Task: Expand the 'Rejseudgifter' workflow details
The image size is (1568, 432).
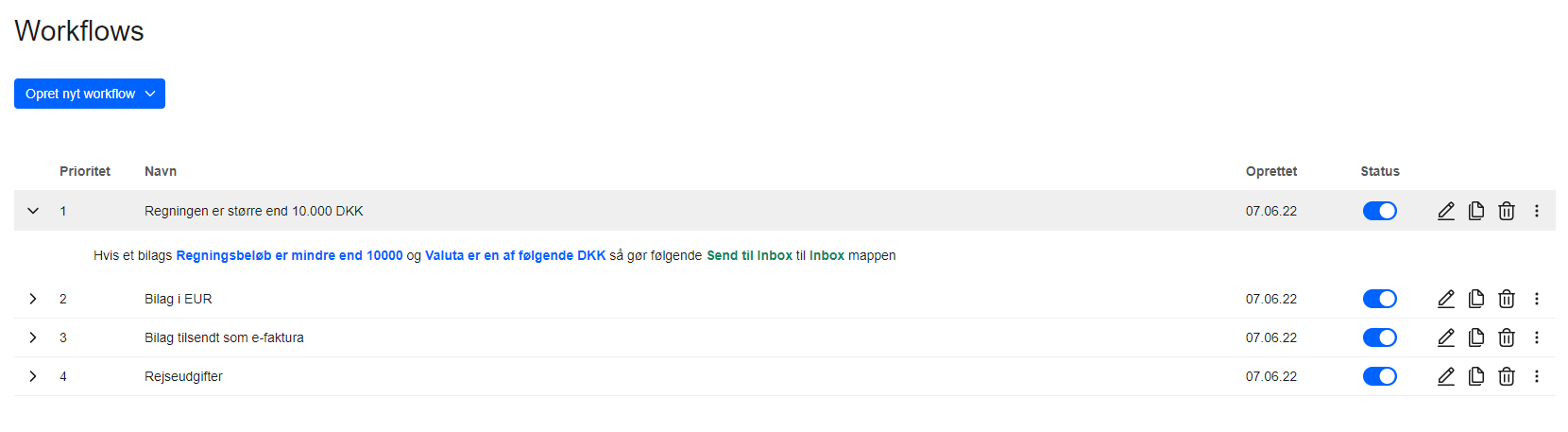Action: pyautogui.click(x=33, y=376)
